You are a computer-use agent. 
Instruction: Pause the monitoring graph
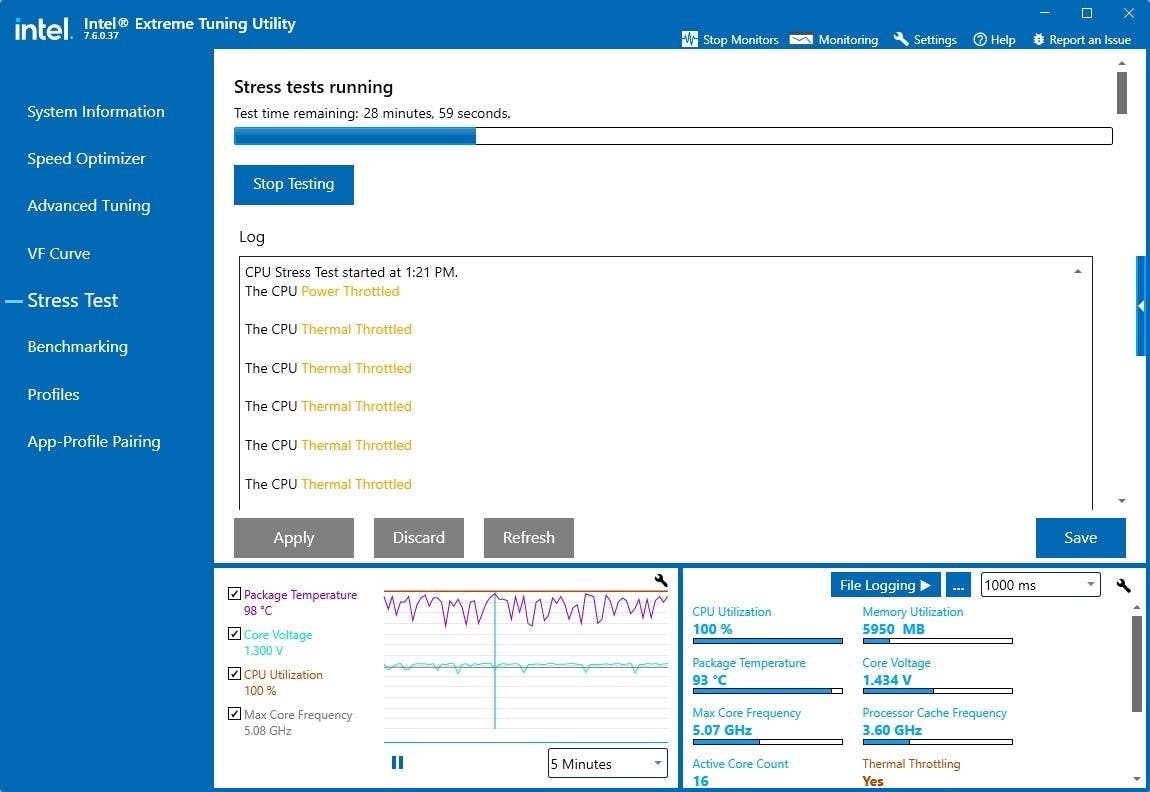point(398,763)
